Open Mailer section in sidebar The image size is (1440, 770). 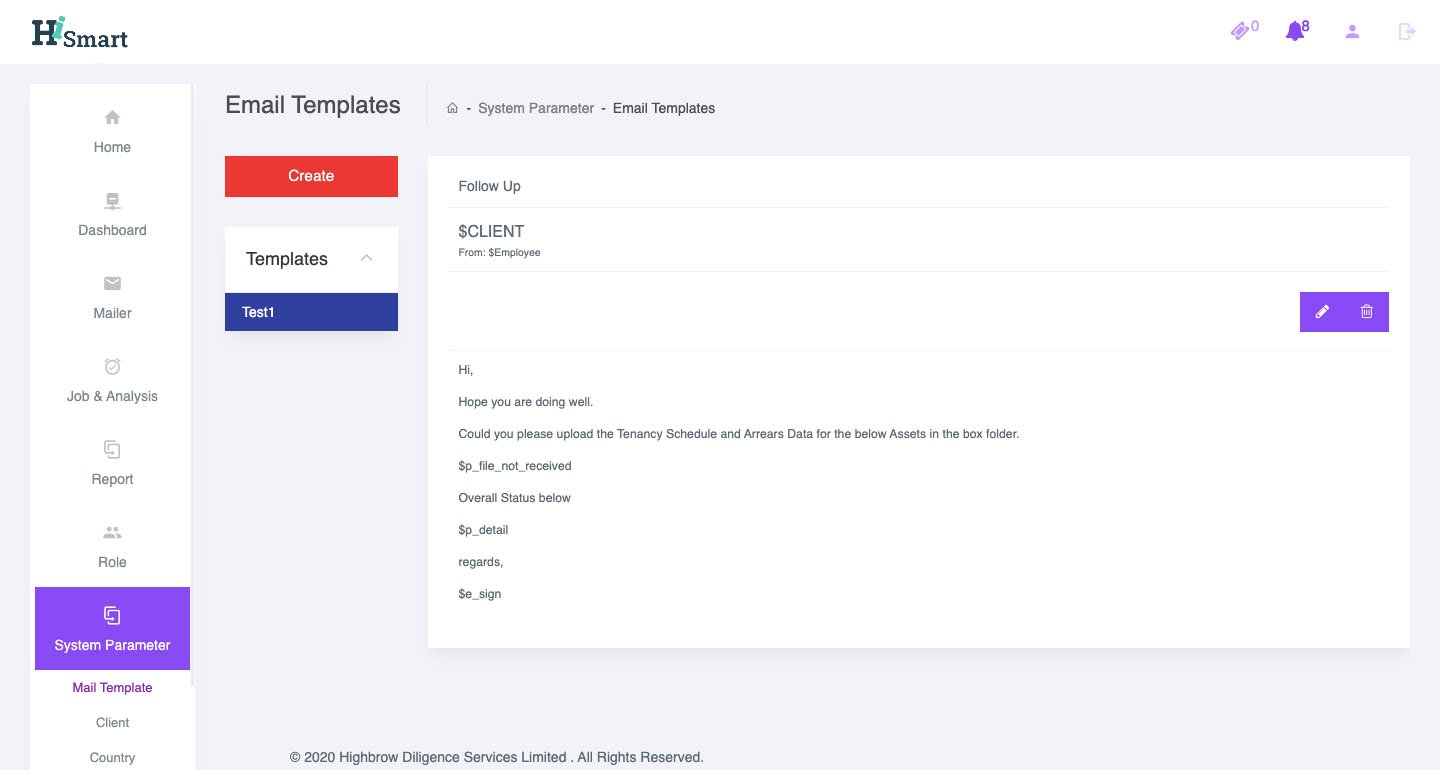[x=112, y=298]
